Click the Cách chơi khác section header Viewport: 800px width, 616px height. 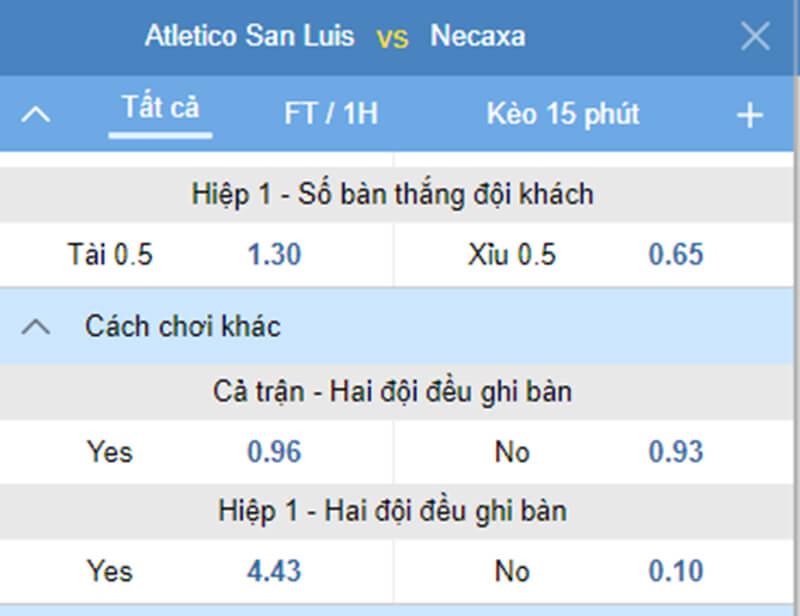183,326
